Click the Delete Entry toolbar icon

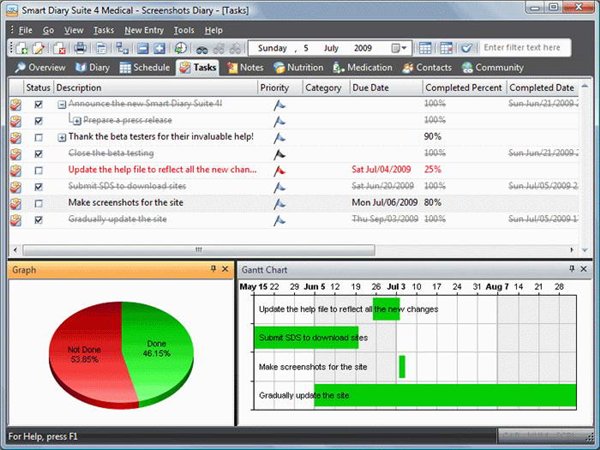[59, 48]
